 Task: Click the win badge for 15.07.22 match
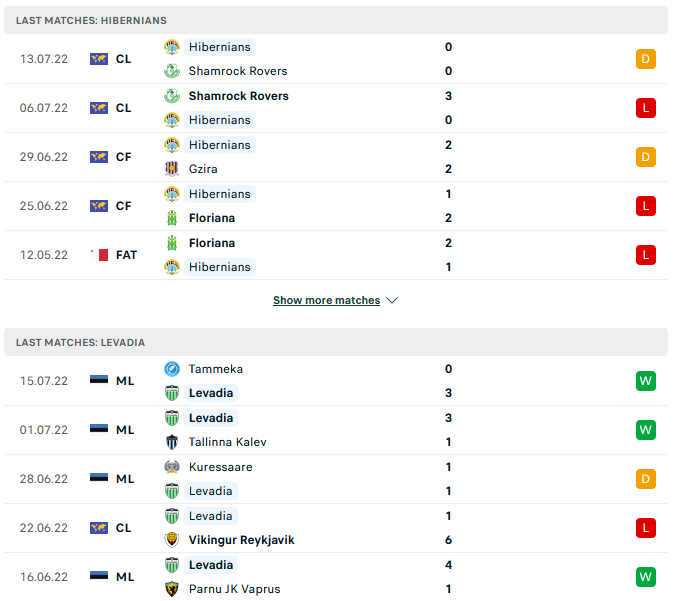645,381
